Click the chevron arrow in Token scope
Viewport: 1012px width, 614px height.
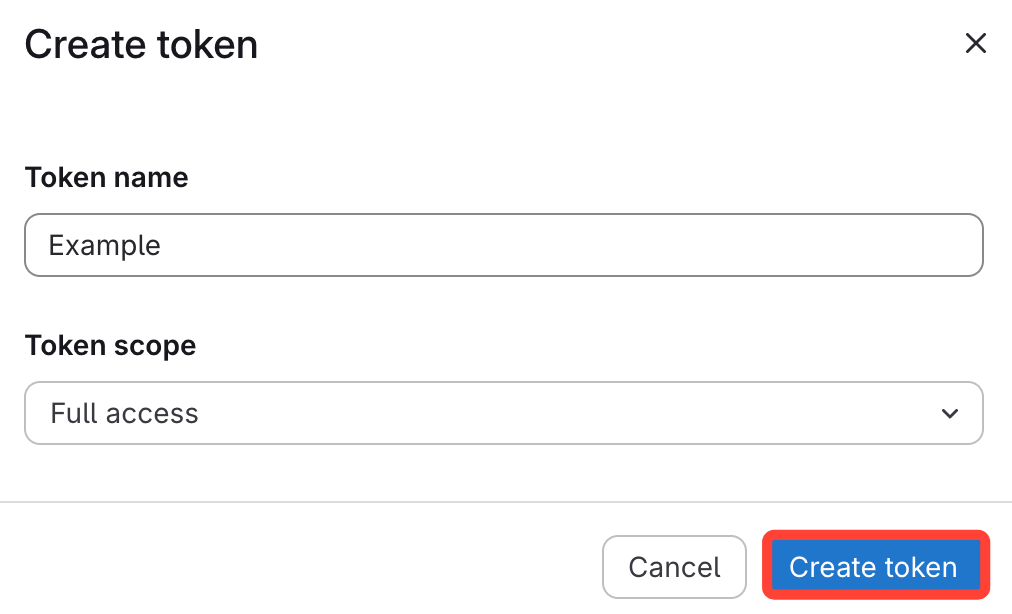[949, 413]
